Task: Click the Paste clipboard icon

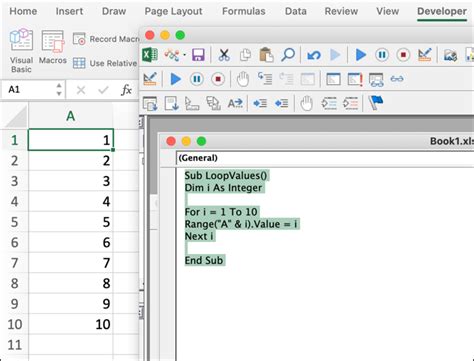Action: tap(266, 55)
